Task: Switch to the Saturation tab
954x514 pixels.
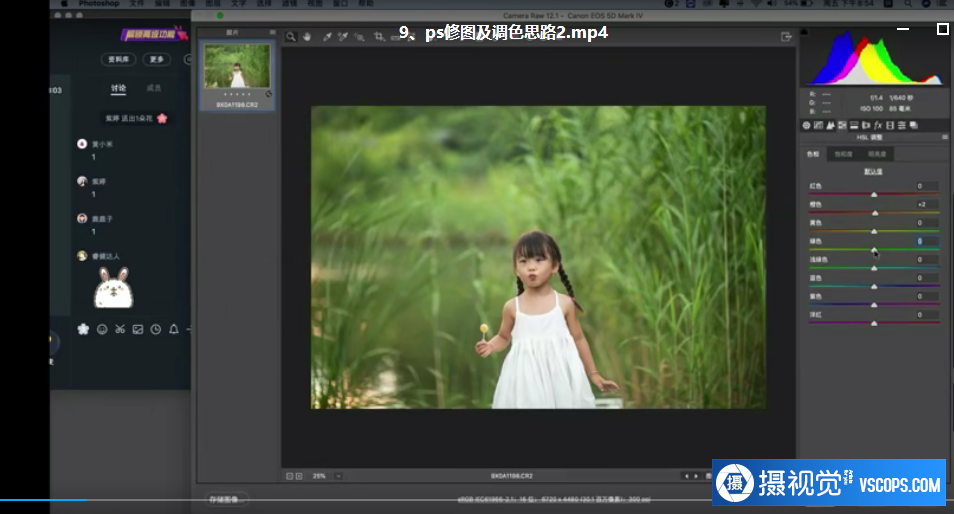Action: click(x=843, y=154)
